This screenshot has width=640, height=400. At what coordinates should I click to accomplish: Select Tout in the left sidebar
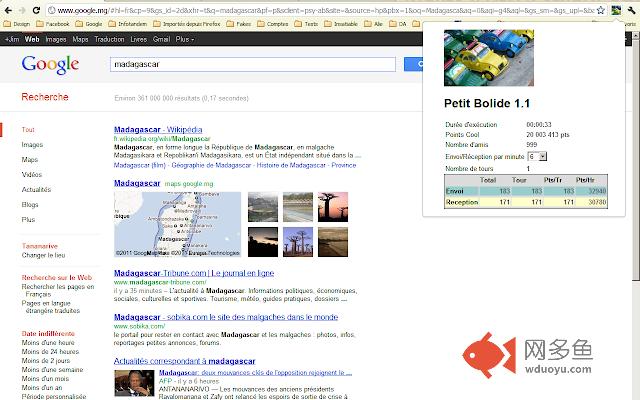28,130
